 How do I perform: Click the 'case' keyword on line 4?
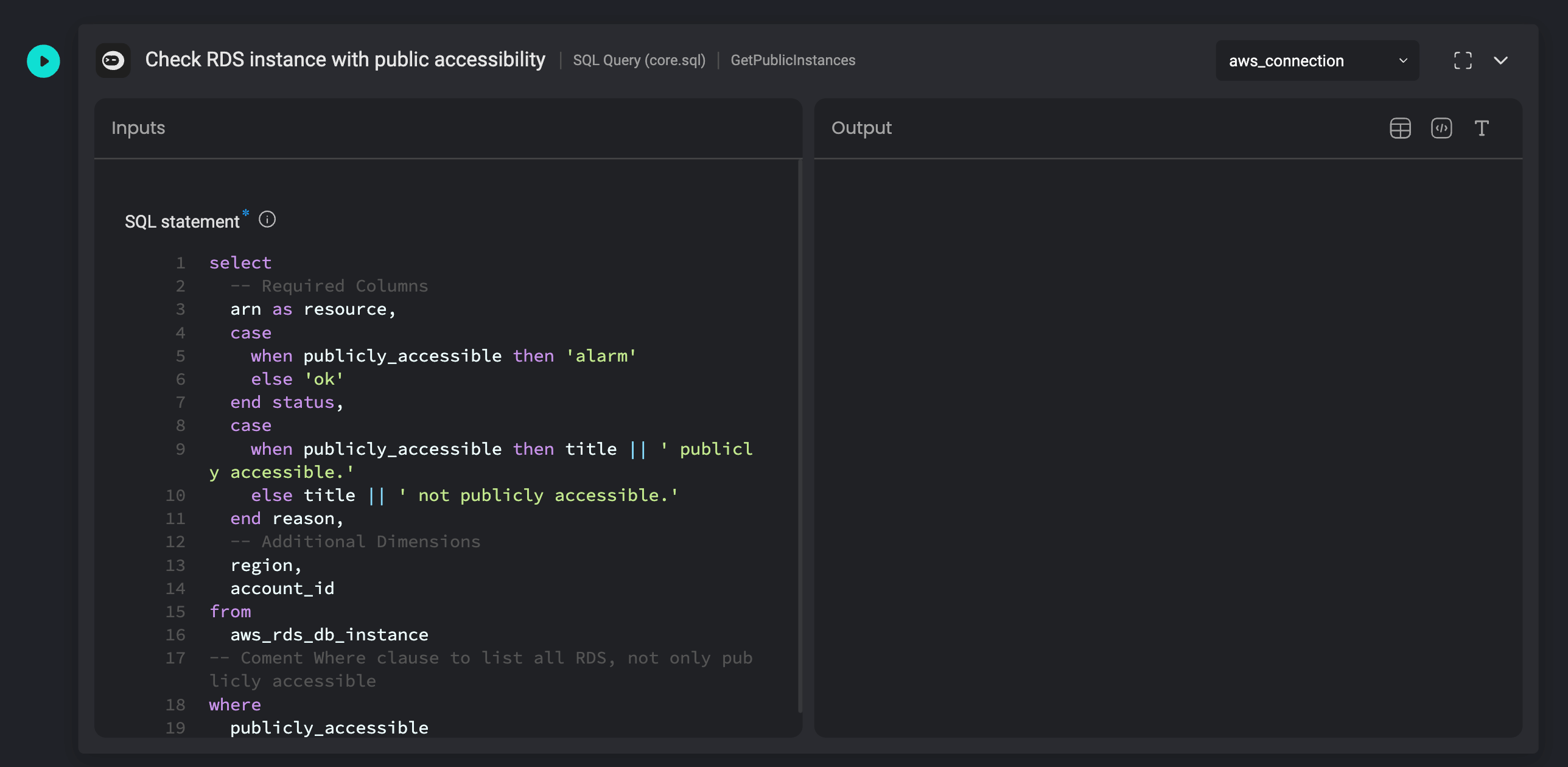(x=251, y=333)
